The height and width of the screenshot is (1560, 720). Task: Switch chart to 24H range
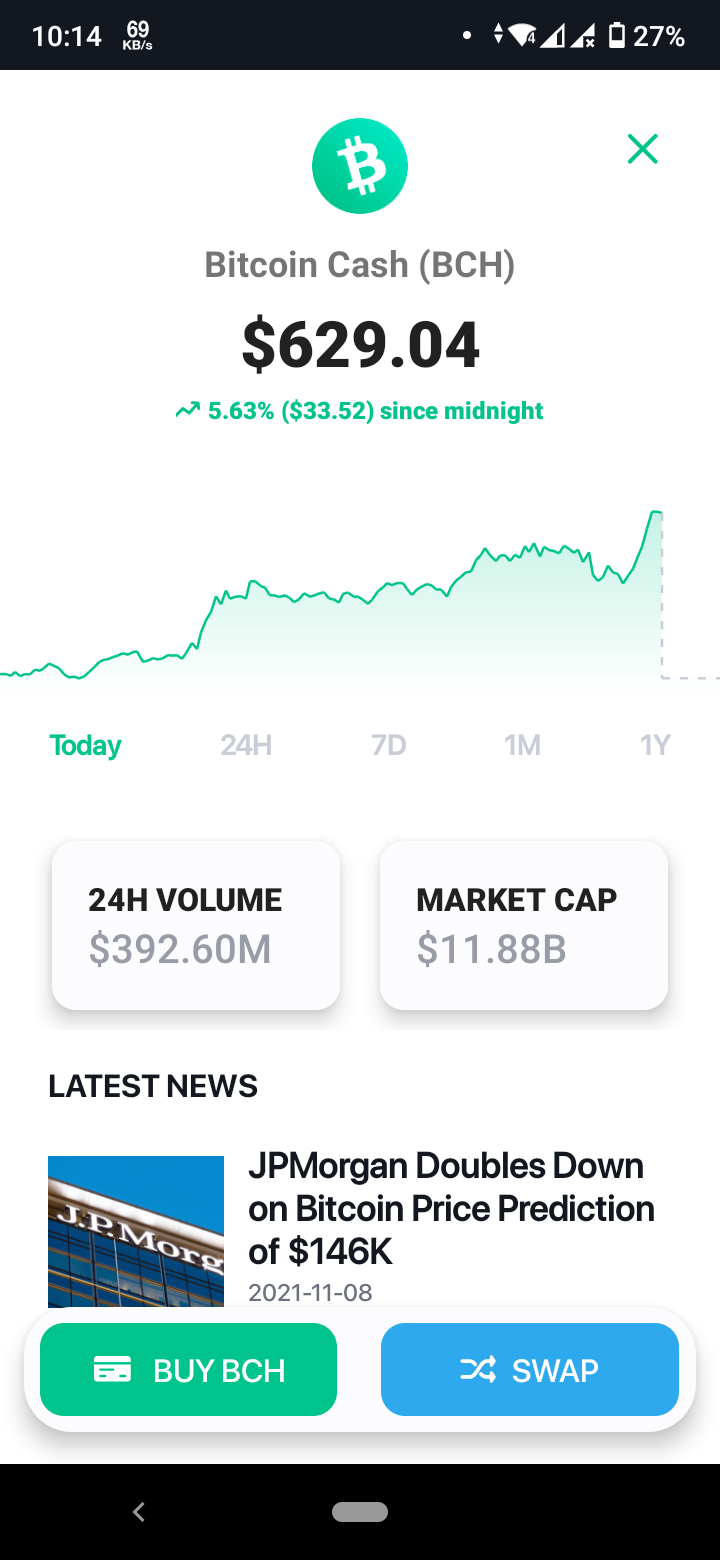click(246, 745)
